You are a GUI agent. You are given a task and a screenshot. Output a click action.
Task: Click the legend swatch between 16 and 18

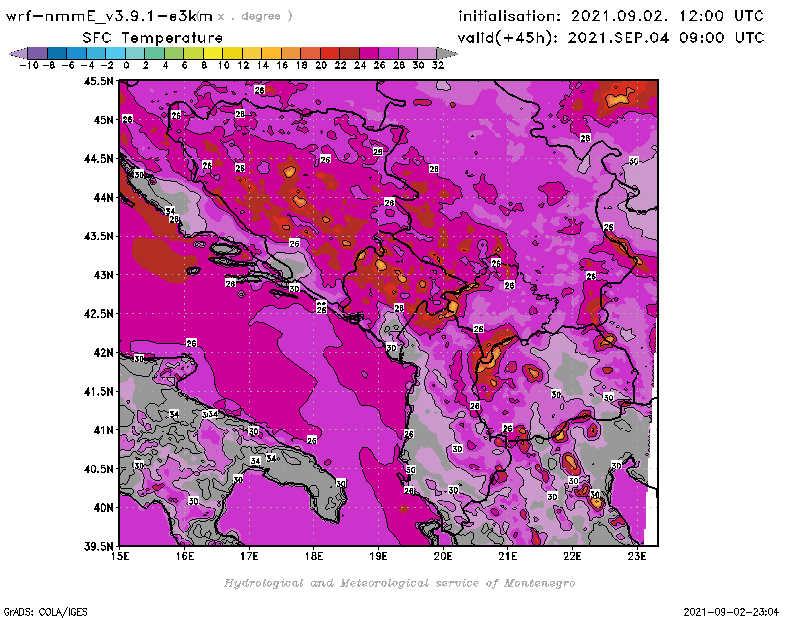(x=291, y=53)
